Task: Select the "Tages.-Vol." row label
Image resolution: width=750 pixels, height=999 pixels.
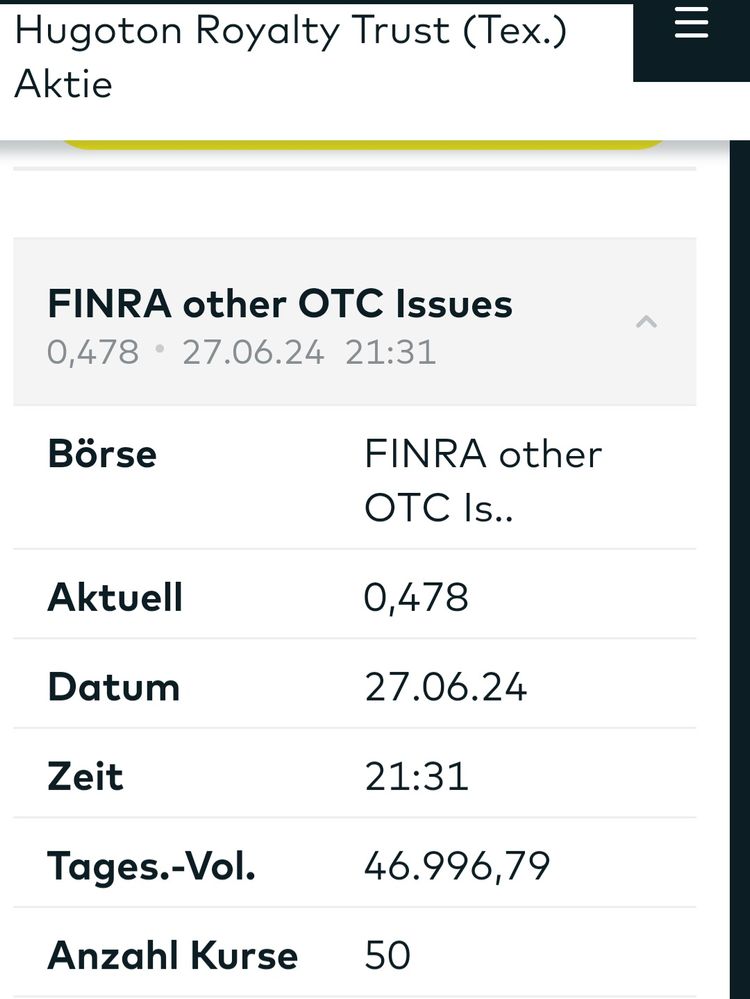Action: (151, 866)
